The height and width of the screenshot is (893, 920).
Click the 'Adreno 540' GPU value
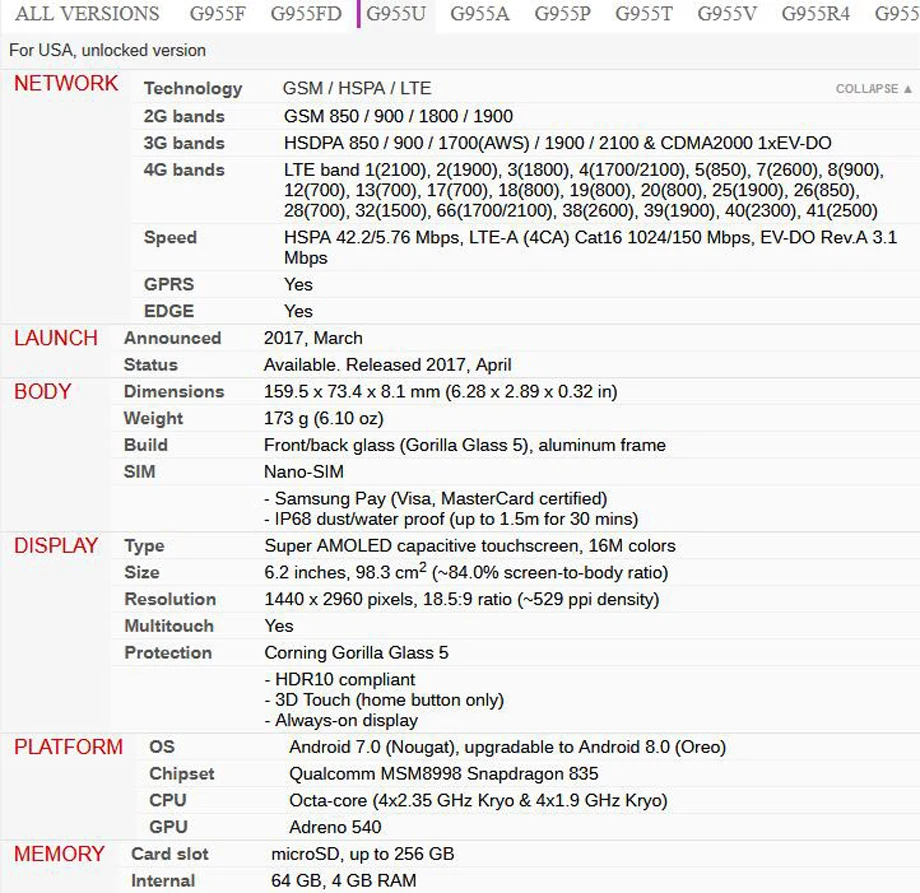335,827
